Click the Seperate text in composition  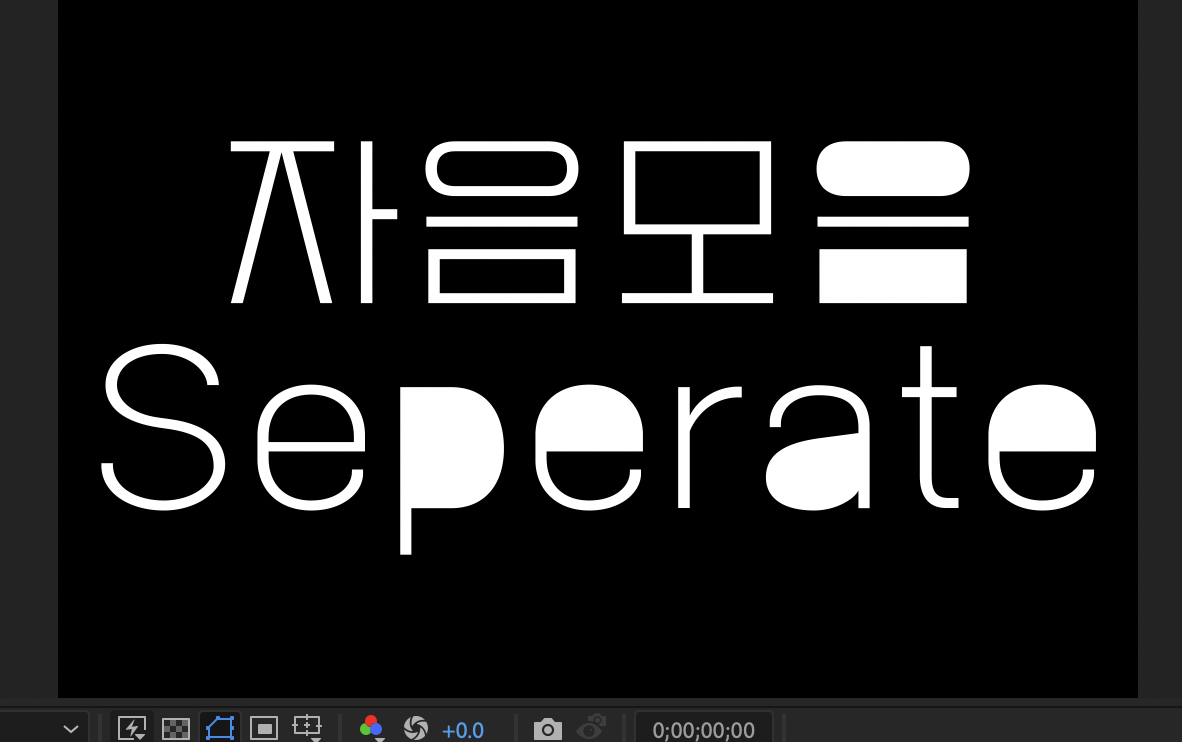click(x=599, y=449)
